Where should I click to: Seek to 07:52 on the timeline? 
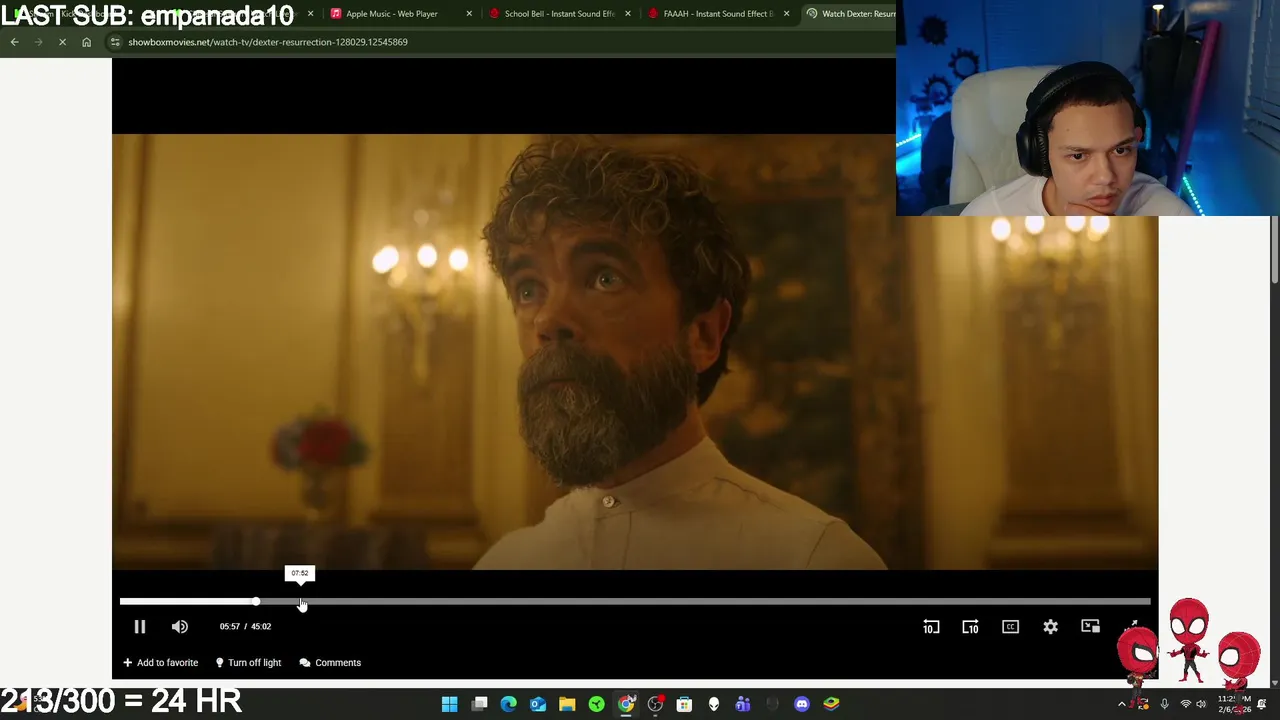[x=302, y=601]
